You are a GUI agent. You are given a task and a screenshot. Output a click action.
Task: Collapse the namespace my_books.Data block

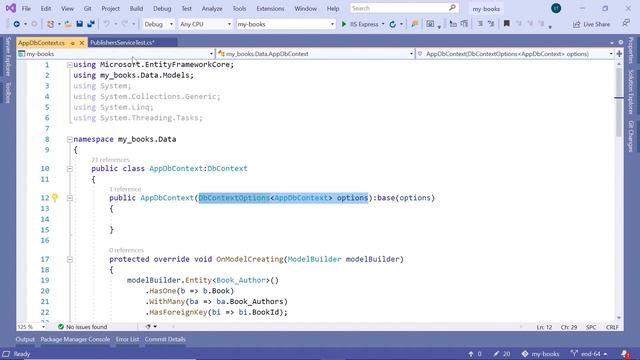(69, 139)
